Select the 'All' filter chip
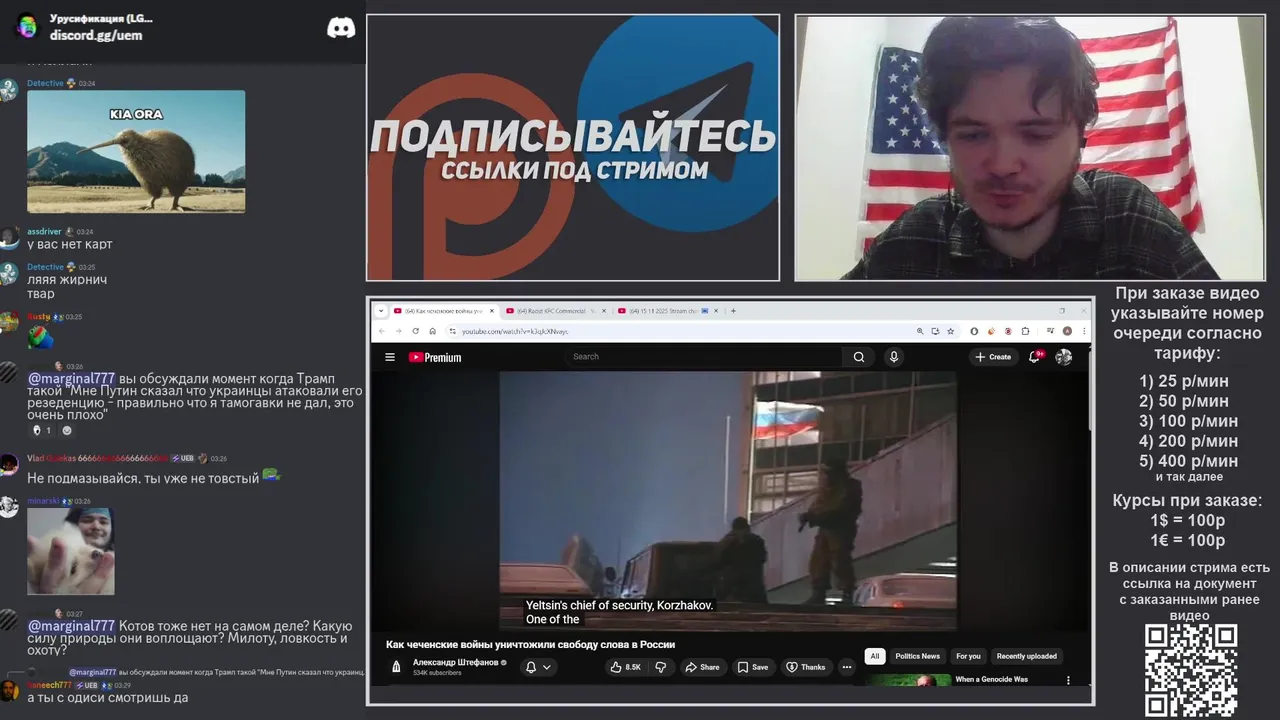Screen dimensions: 1280x720 tap(875, 656)
